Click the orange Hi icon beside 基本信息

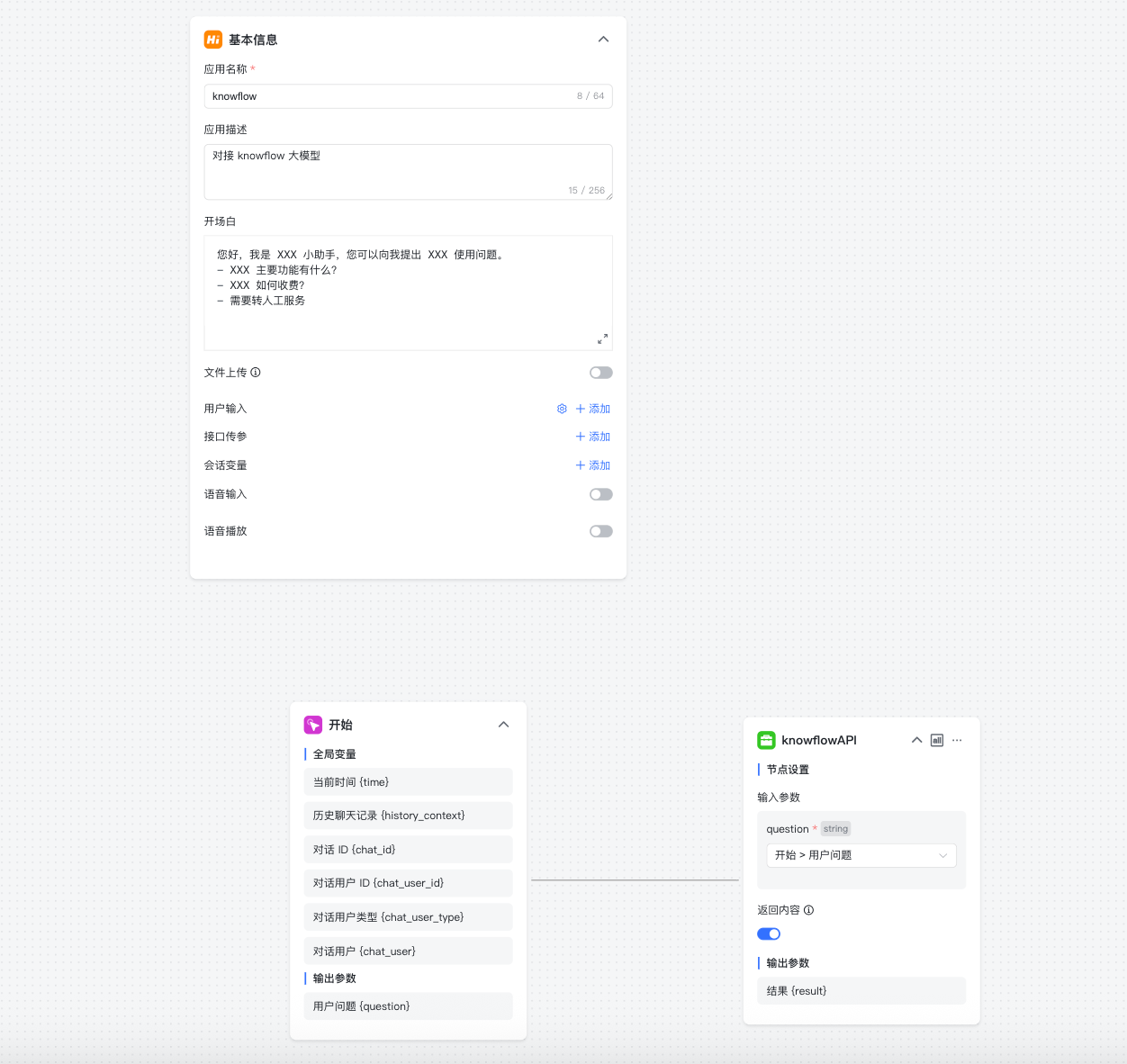point(213,40)
